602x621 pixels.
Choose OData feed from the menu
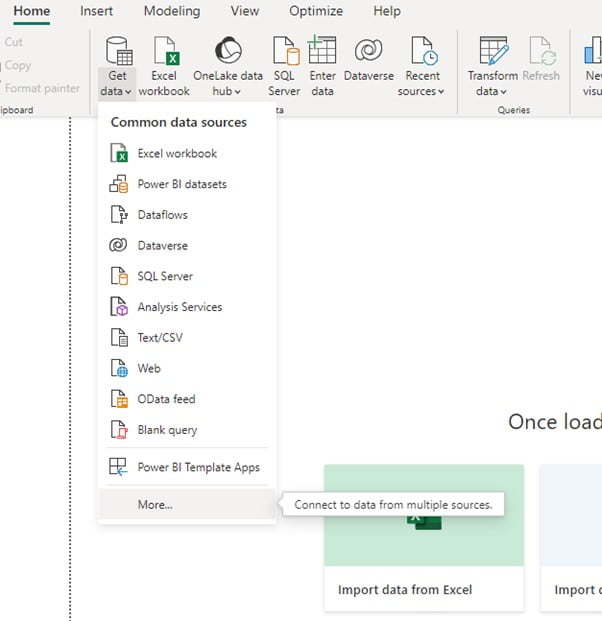coord(166,399)
